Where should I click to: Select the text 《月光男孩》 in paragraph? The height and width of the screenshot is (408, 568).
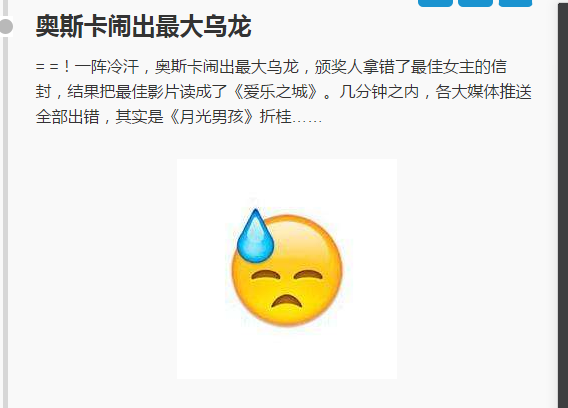(211, 117)
